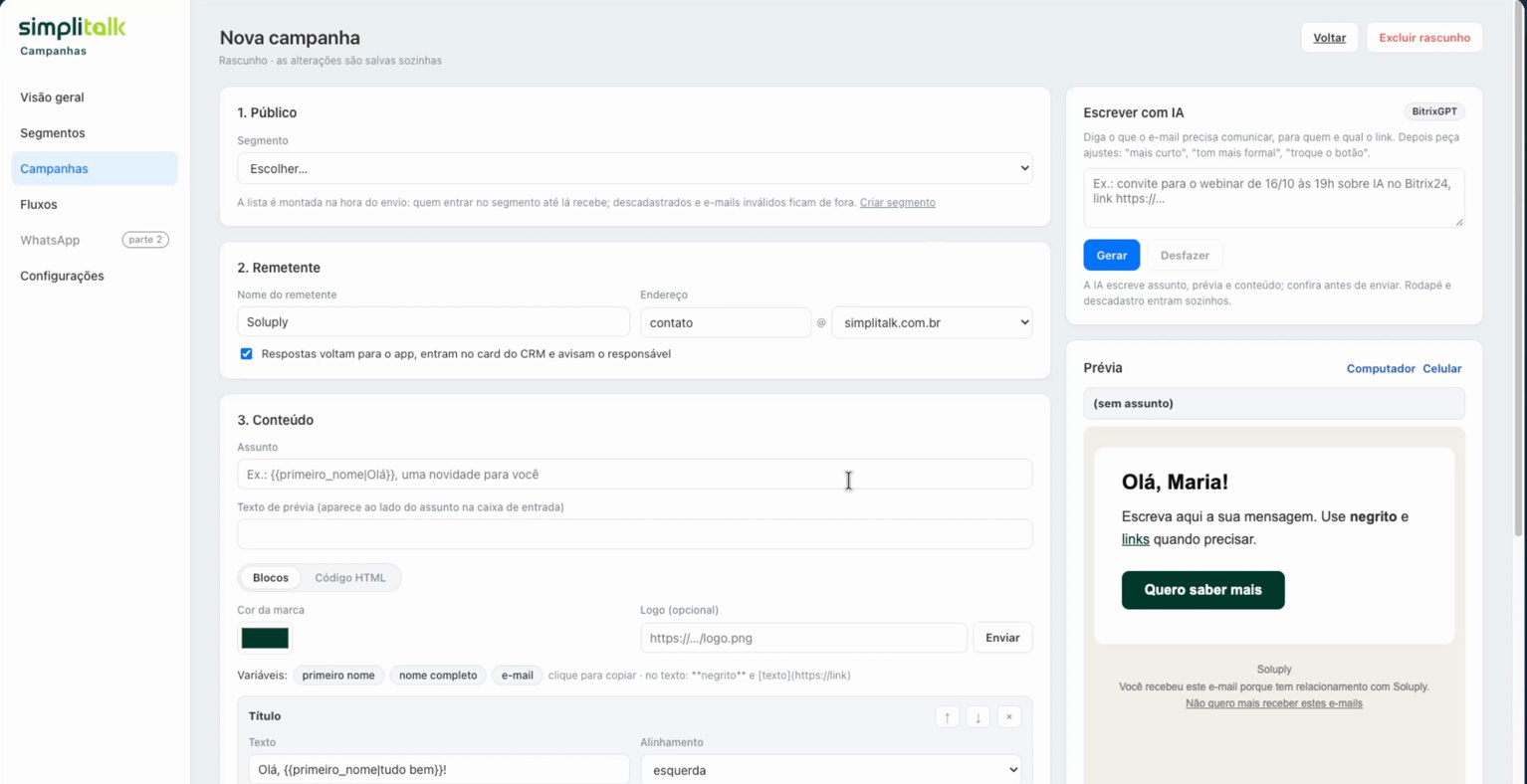Move the Título block up

click(x=947, y=716)
